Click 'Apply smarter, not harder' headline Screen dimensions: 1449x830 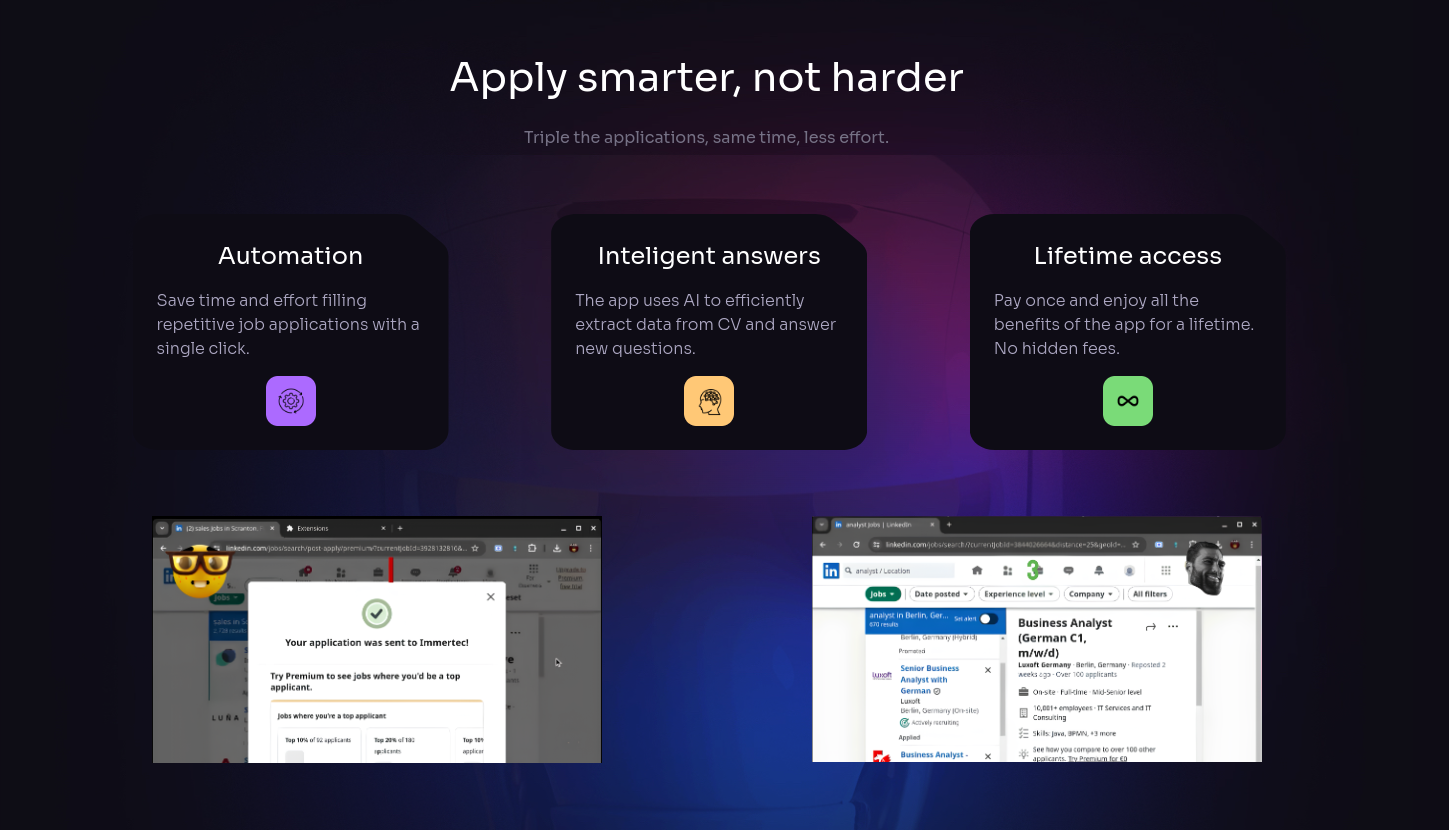tap(706, 78)
